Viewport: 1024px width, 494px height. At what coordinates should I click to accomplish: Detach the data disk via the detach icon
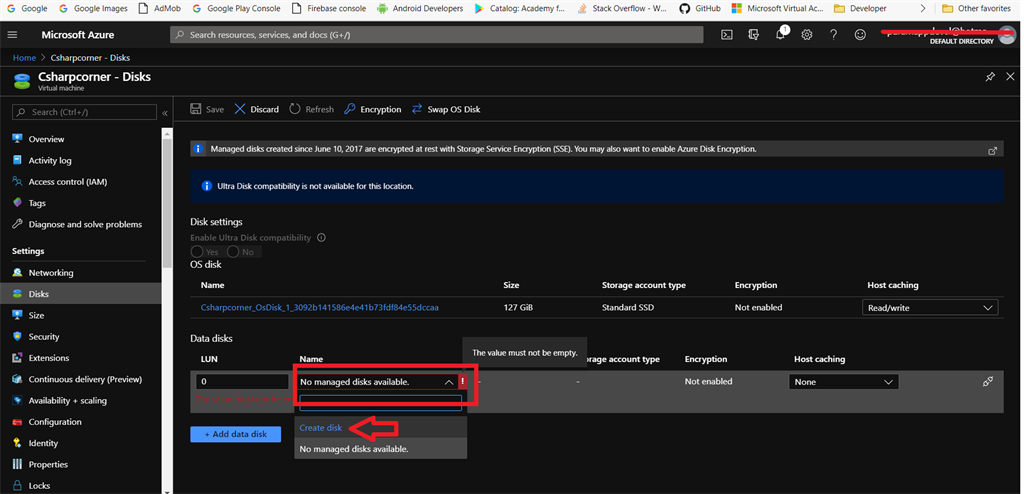click(987, 382)
